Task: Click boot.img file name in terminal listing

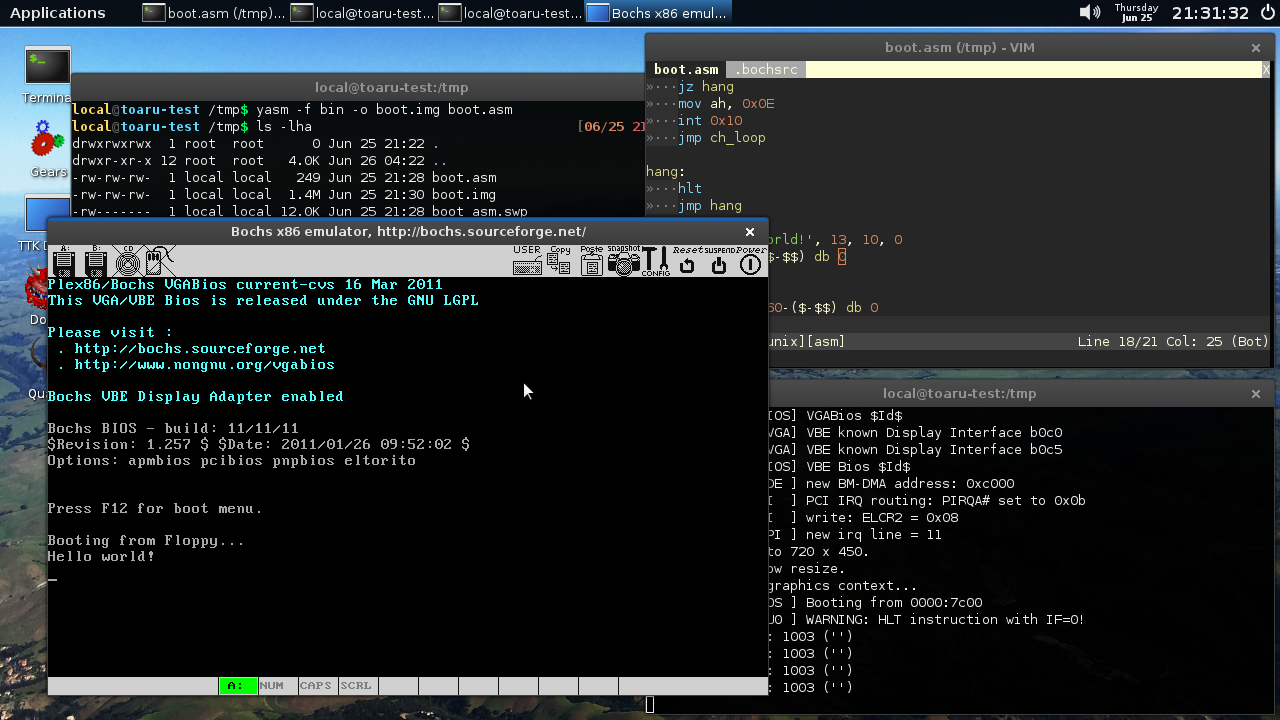Action: pos(464,194)
